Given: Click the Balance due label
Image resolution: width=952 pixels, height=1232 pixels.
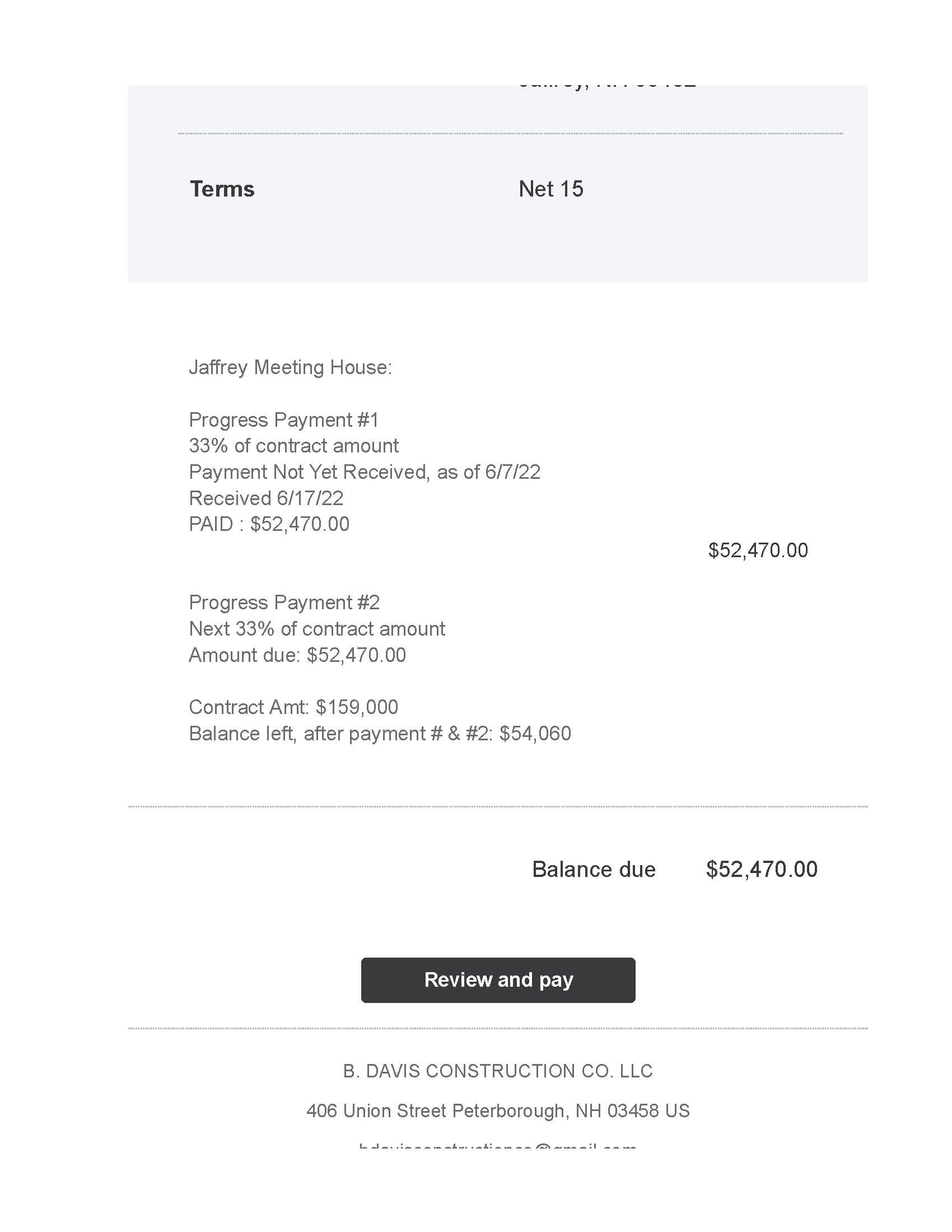Looking at the screenshot, I should [594, 869].
